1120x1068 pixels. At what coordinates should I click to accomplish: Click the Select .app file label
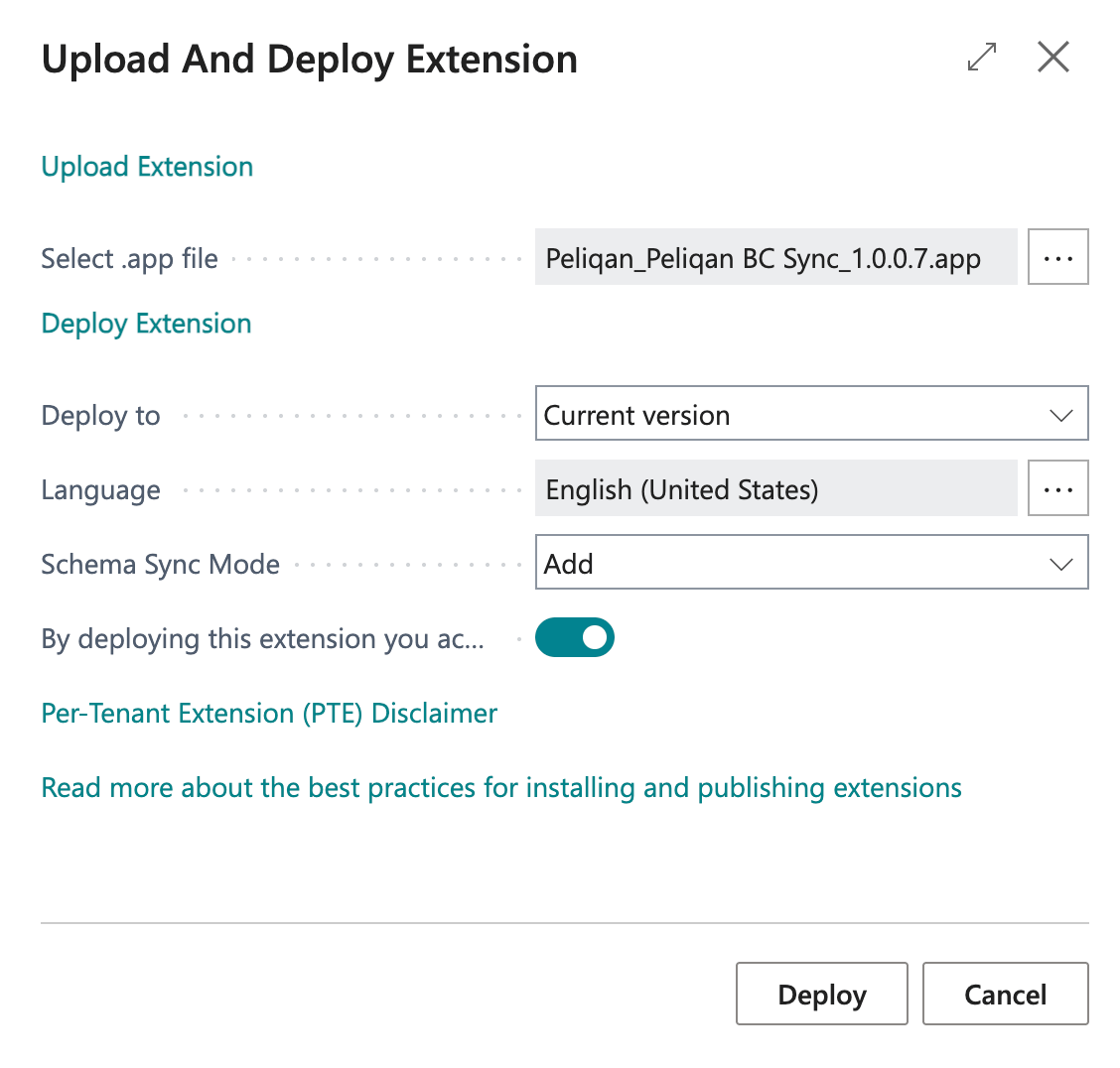click(129, 258)
